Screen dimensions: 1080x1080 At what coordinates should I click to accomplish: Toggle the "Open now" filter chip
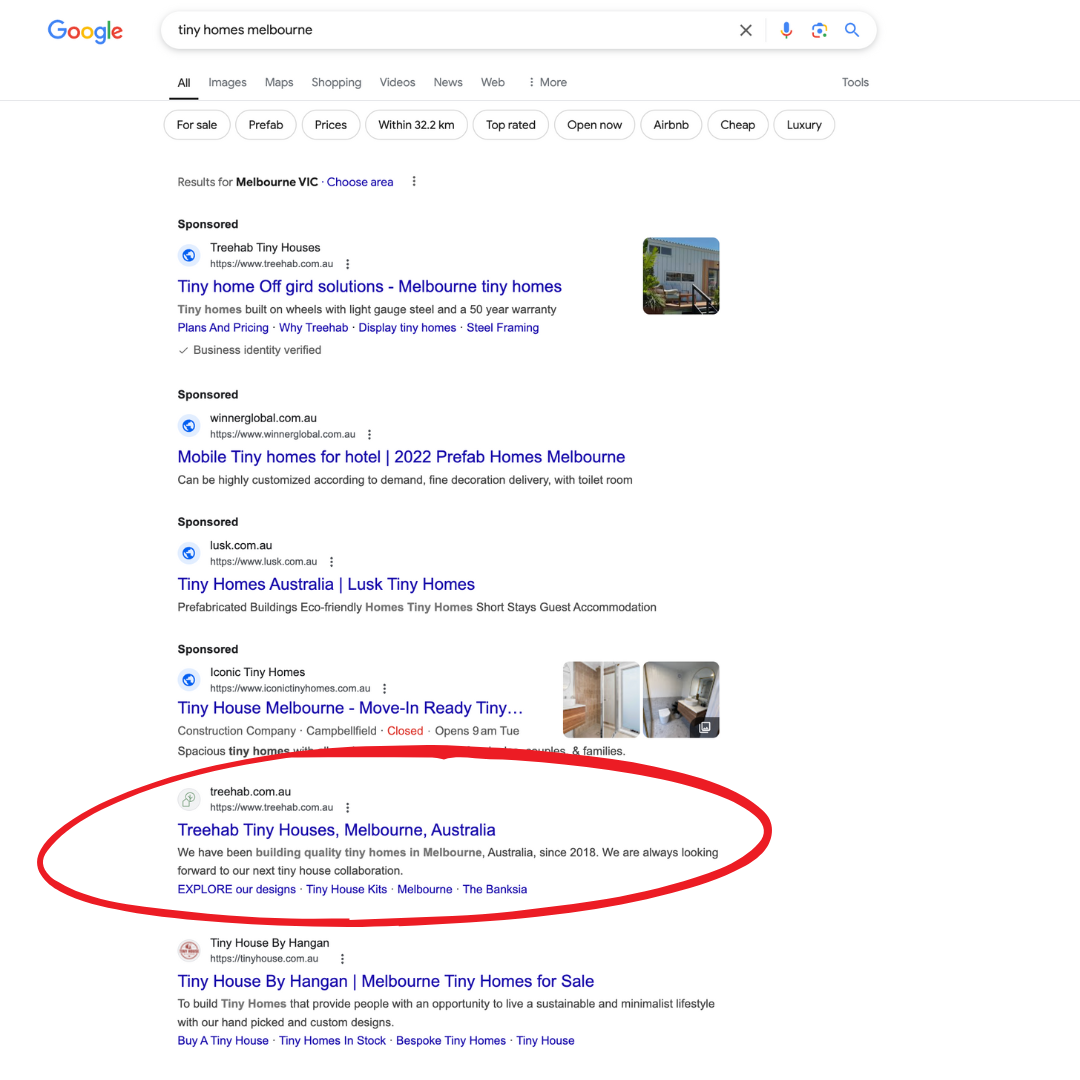pos(594,125)
